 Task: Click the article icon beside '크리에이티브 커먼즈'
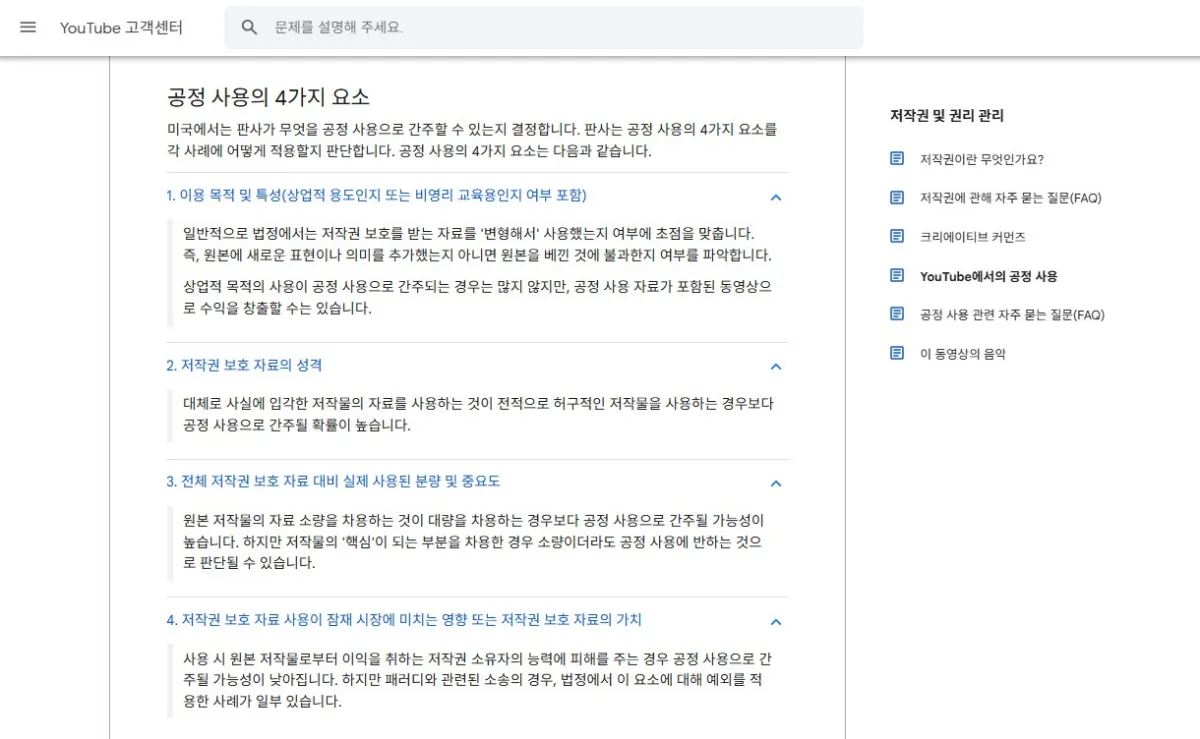[x=895, y=236]
